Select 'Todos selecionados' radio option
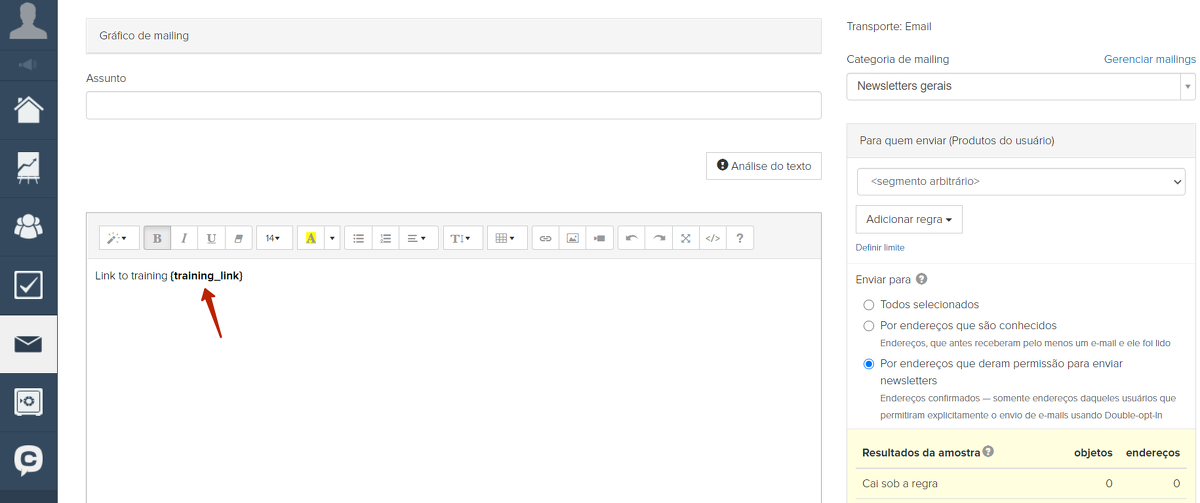The height and width of the screenshot is (503, 1200). click(x=868, y=304)
